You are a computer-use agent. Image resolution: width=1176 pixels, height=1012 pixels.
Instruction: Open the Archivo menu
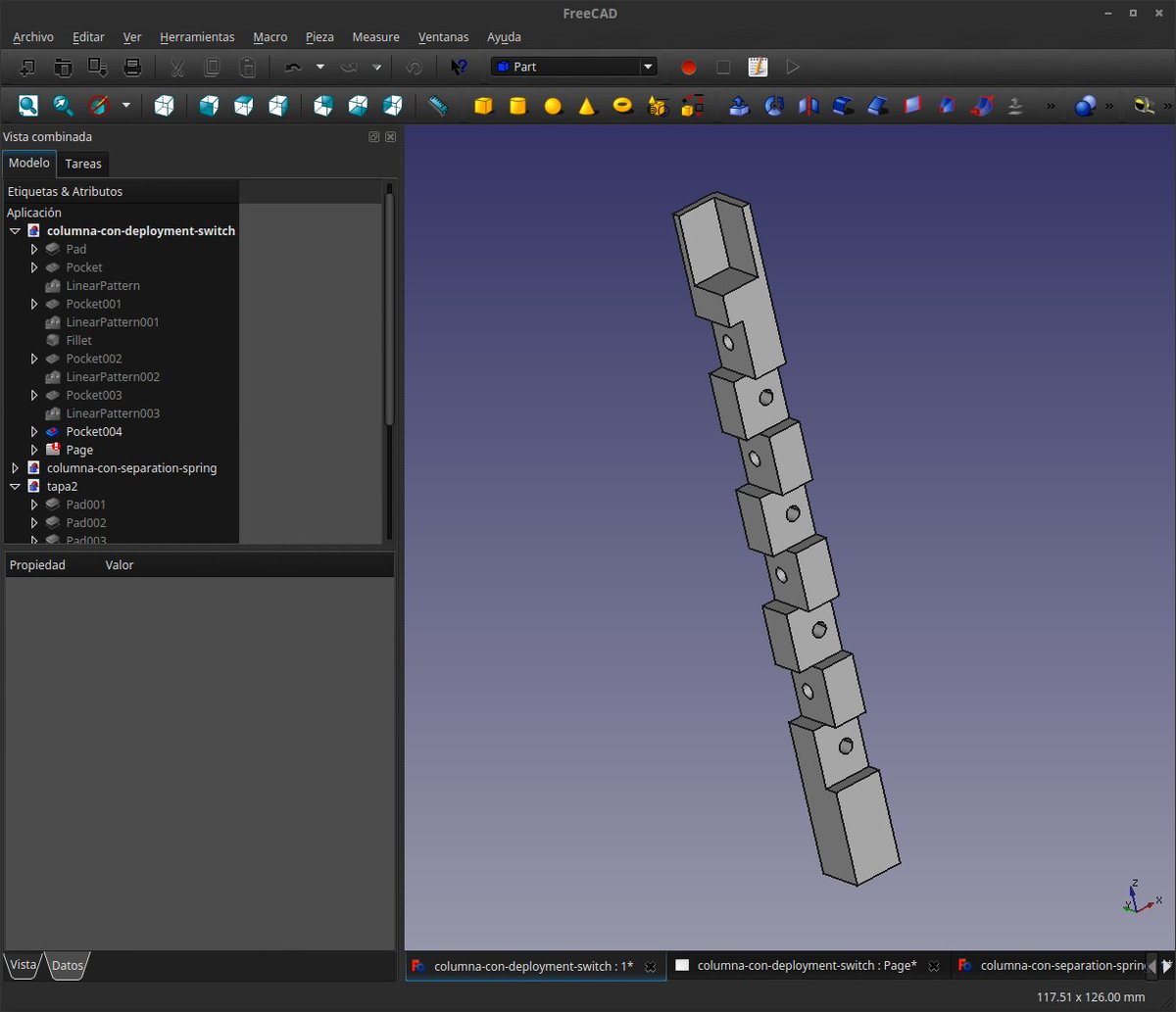pos(33,36)
